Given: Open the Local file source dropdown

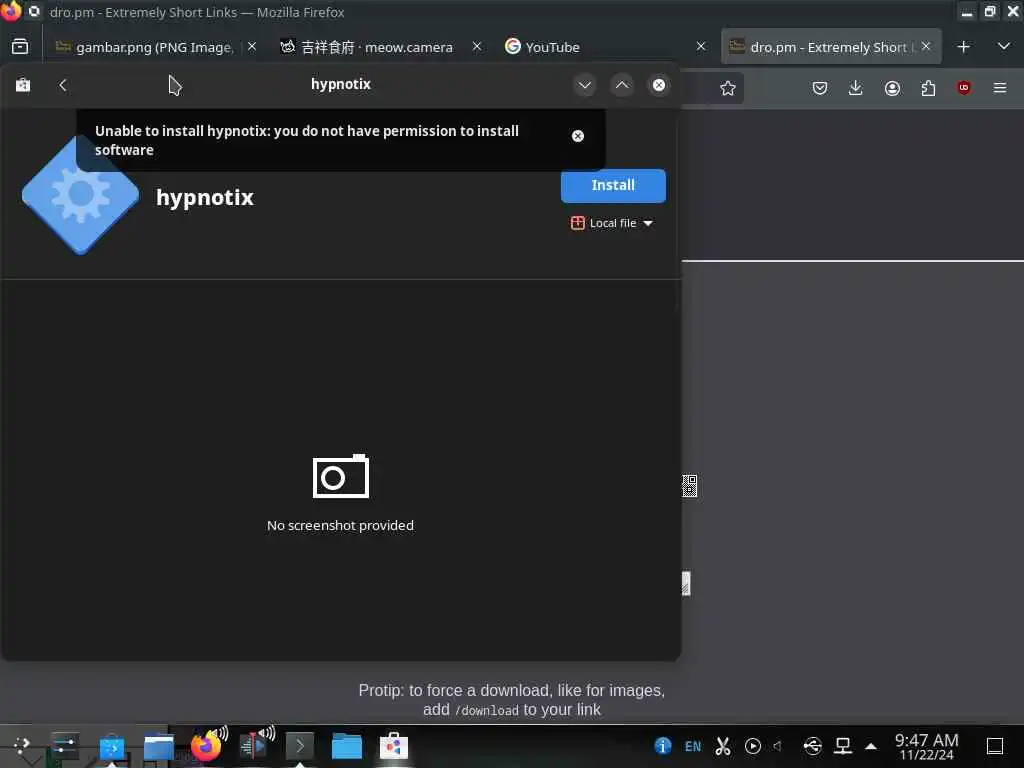Looking at the screenshot, I should [612, 223].
